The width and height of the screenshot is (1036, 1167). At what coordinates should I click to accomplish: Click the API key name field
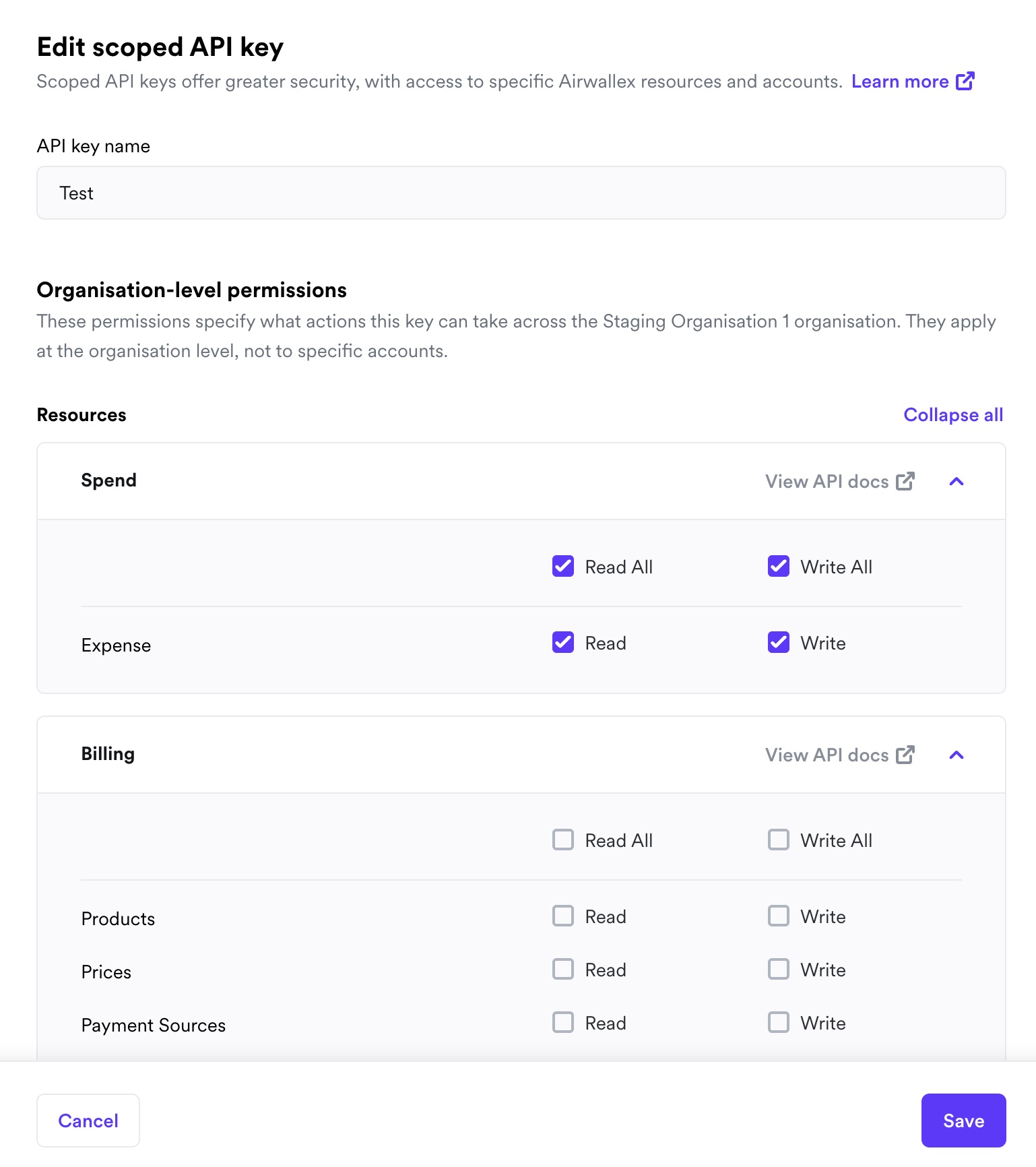coord(521,193)
